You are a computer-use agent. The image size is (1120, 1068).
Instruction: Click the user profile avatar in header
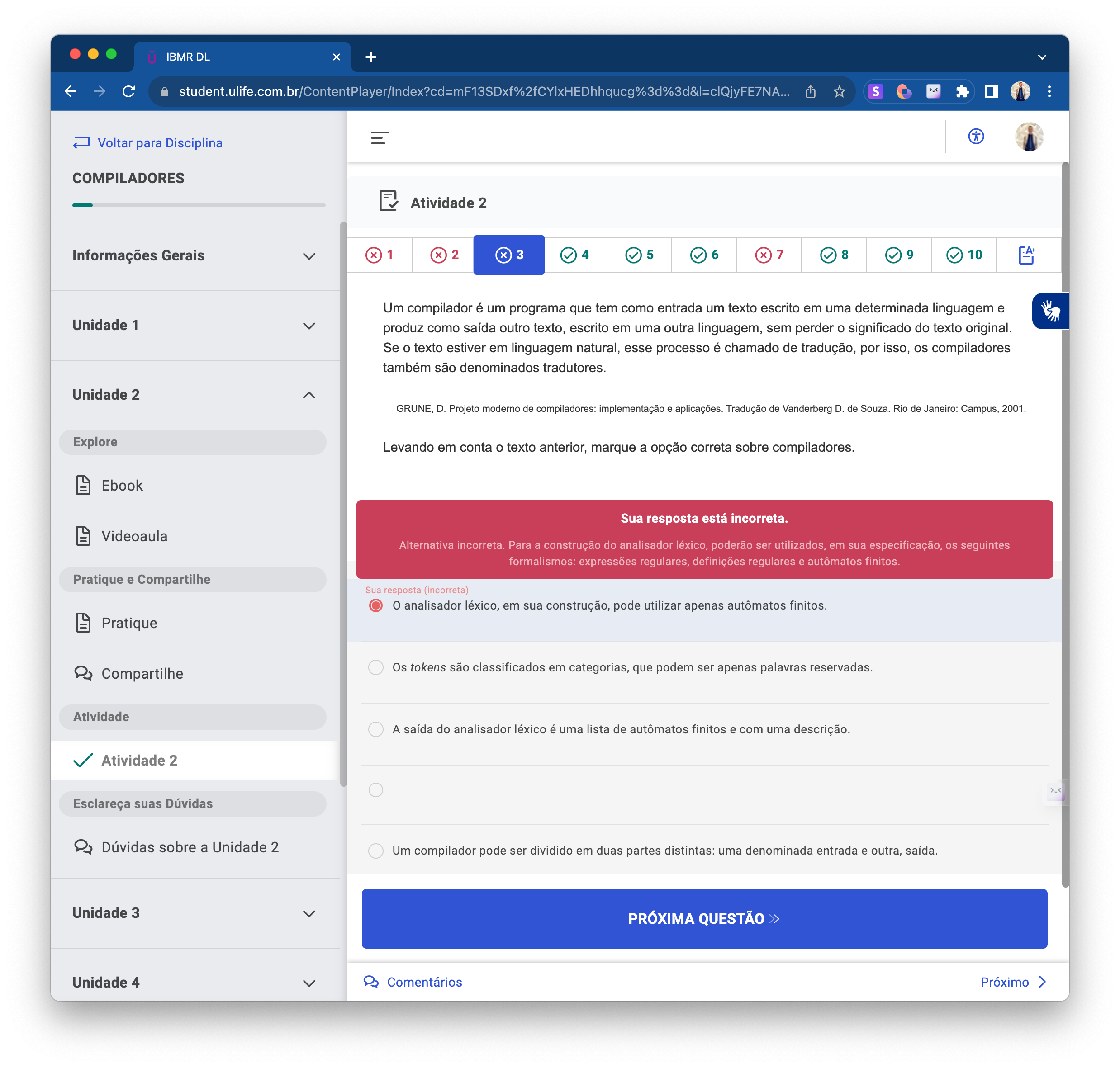coord(1028,137)
